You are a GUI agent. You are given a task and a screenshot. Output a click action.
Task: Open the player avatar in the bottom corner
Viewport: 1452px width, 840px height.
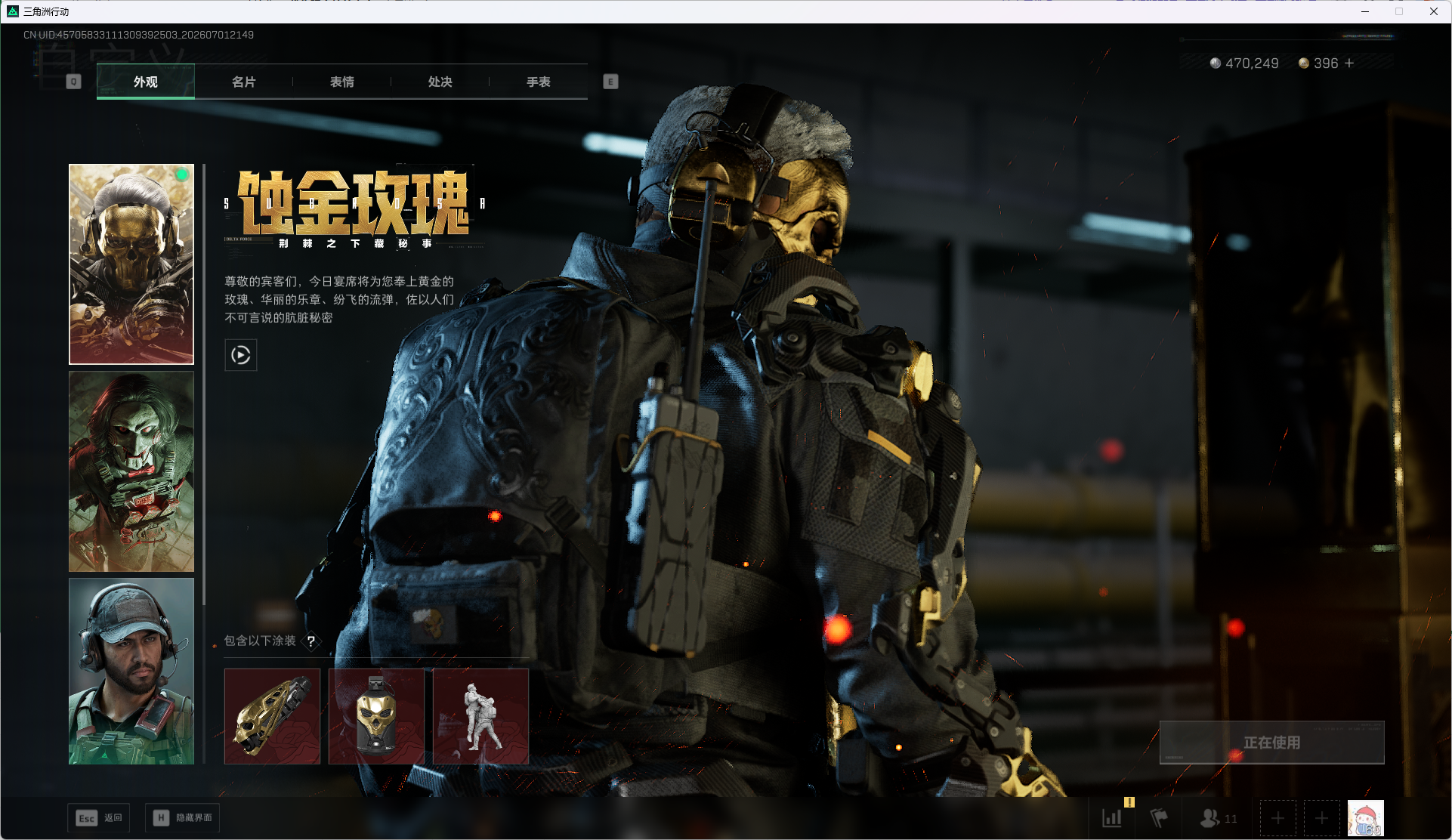[1365, 818]
